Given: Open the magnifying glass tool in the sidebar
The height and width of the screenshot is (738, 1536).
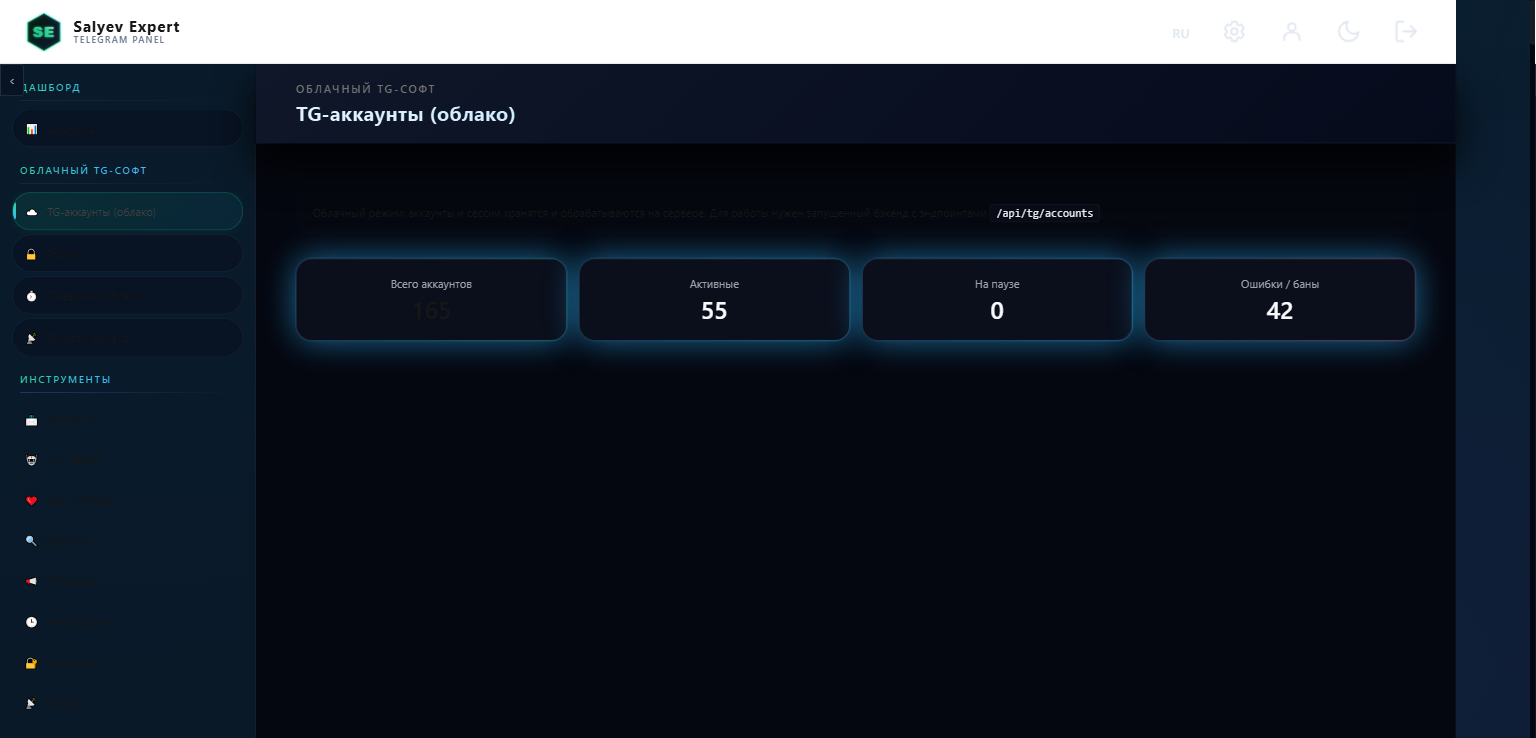Looking at the screenshot, I should click(127, 541).
